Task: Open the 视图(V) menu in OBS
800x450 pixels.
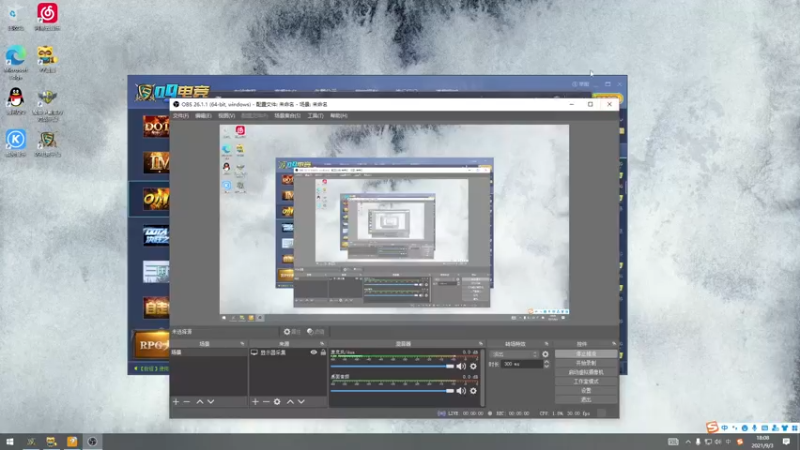Action: pyautogui.click(x=226, y=116)
